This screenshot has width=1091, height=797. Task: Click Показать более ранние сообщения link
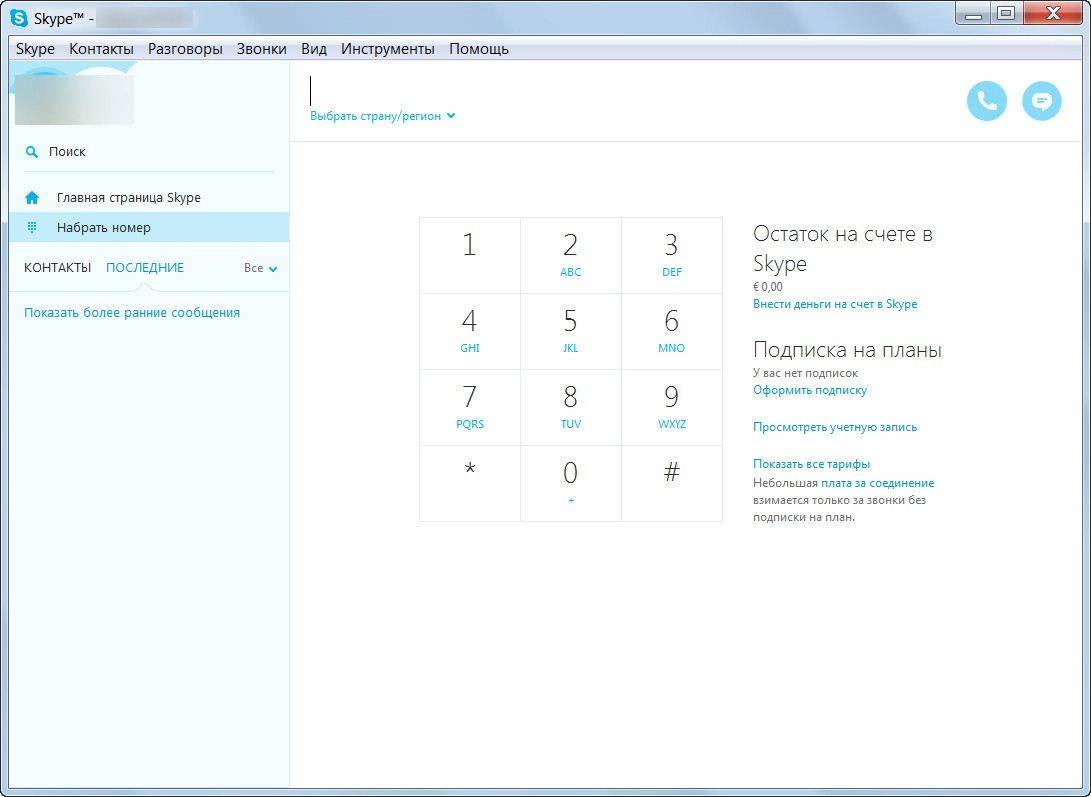pyautogui.click(x=132, y=313)
